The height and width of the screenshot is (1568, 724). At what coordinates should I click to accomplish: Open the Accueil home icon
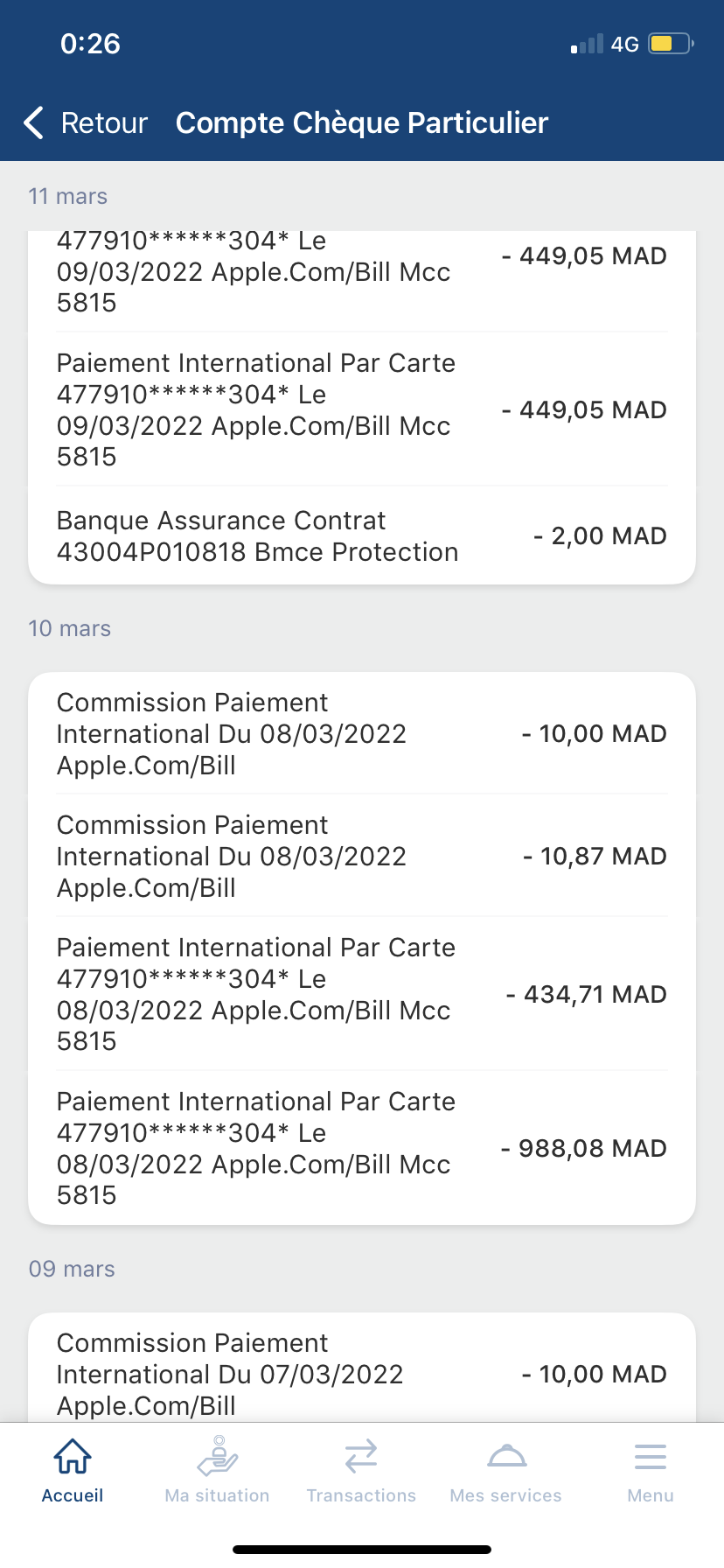73,1456
